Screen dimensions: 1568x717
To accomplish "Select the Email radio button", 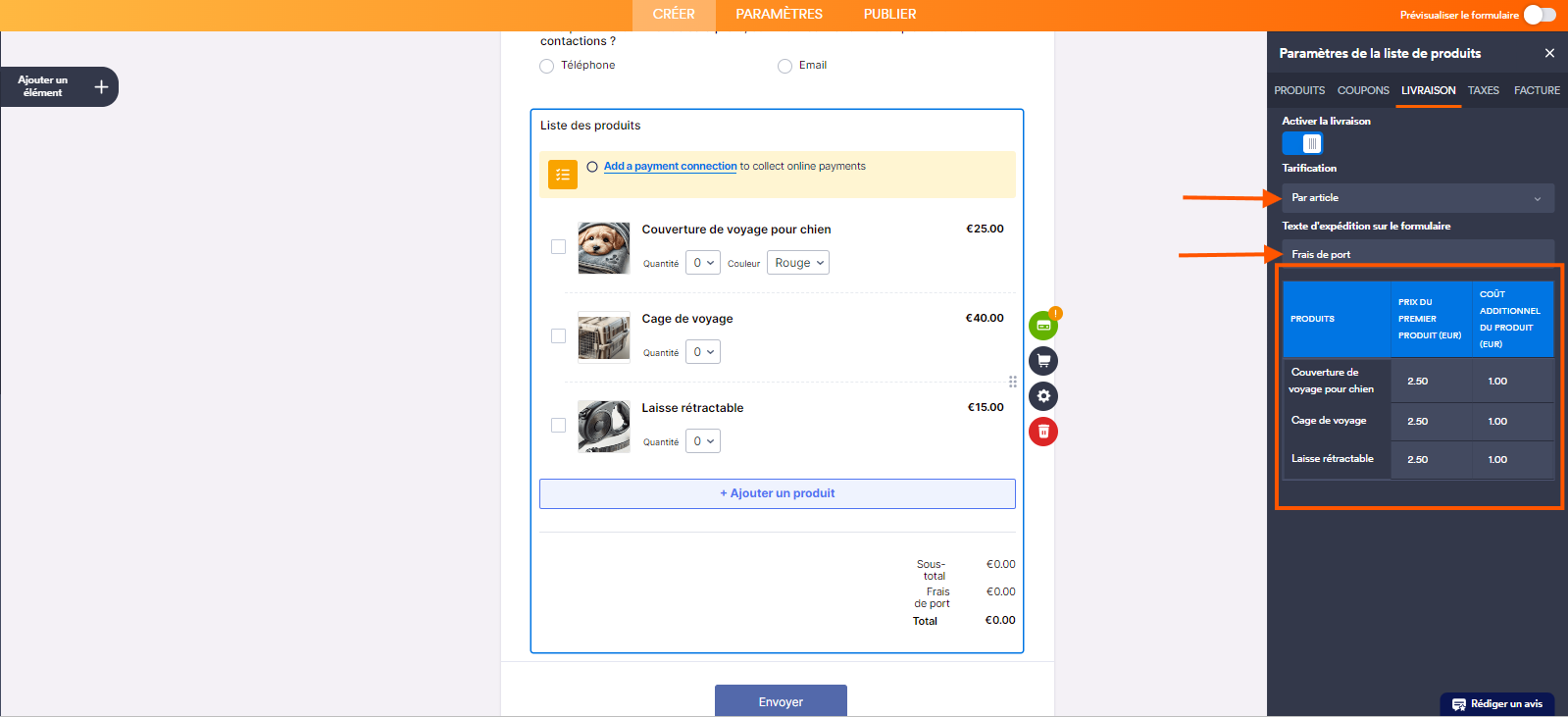I will [x=784, y=67].
